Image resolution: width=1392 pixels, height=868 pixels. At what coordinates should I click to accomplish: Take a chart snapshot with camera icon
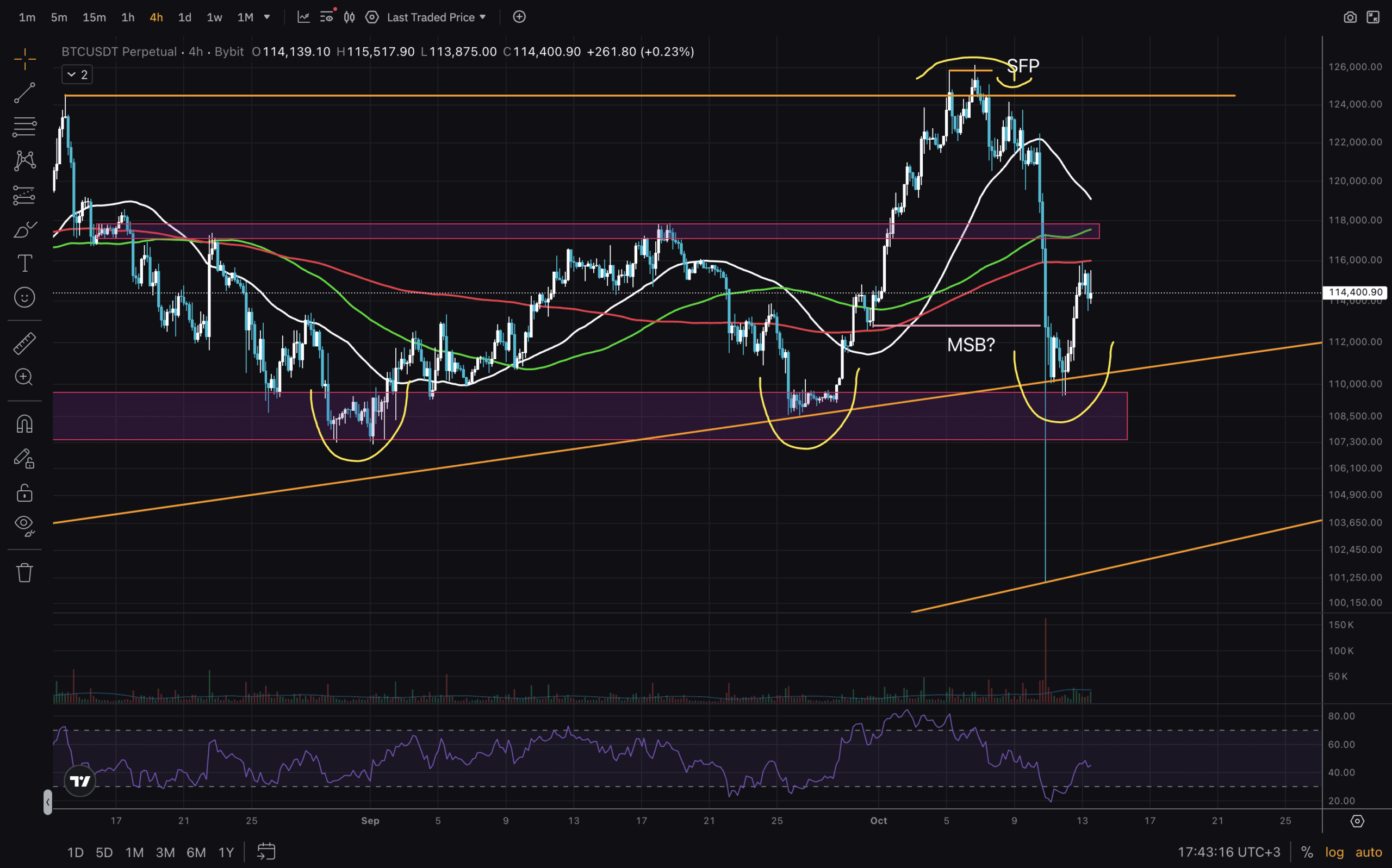[x=1350, y=17]
